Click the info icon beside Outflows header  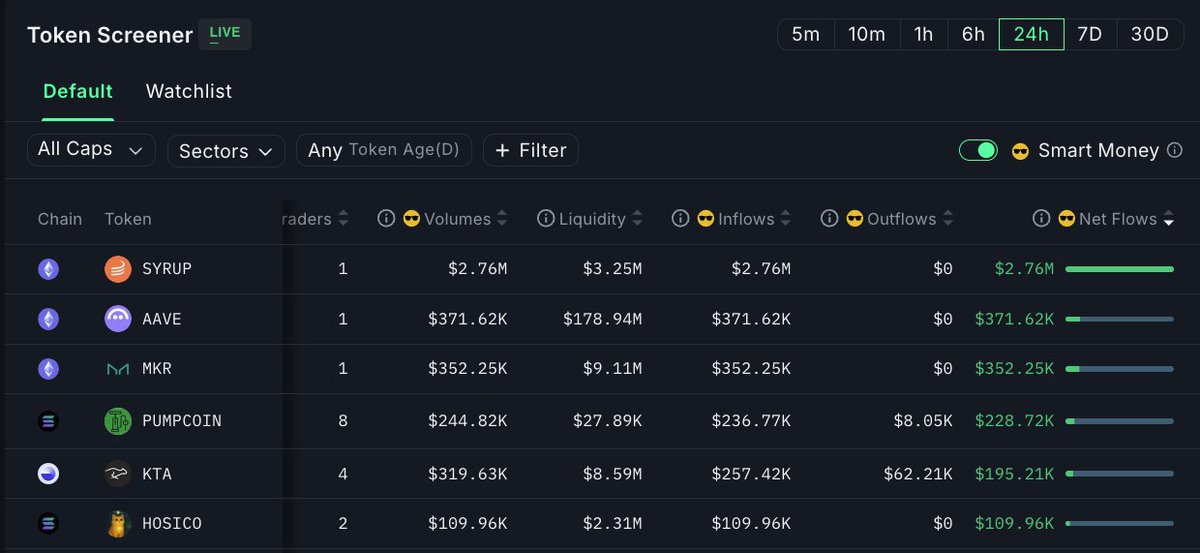(829, 218)
